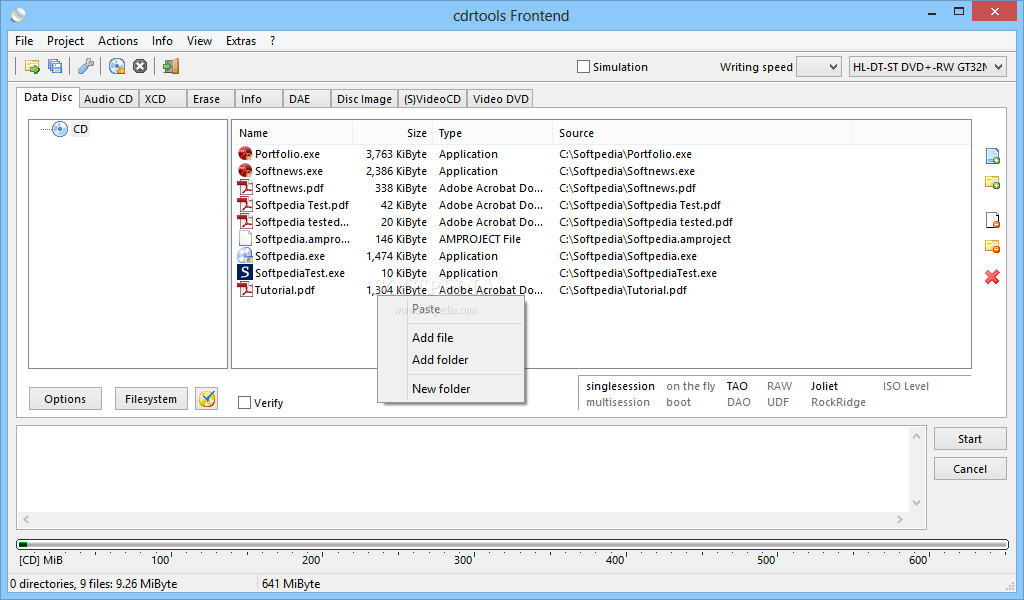Image resolution: width=1024 pixels, height=600 pixels.
Task: Click the open project folder toolbar icon
Action: (31, 66)
